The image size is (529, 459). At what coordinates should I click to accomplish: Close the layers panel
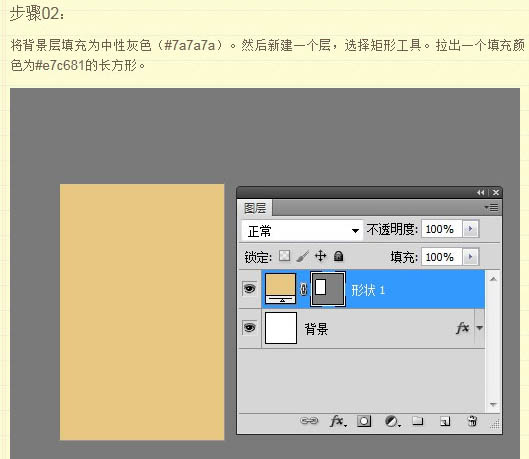(496, 193)
